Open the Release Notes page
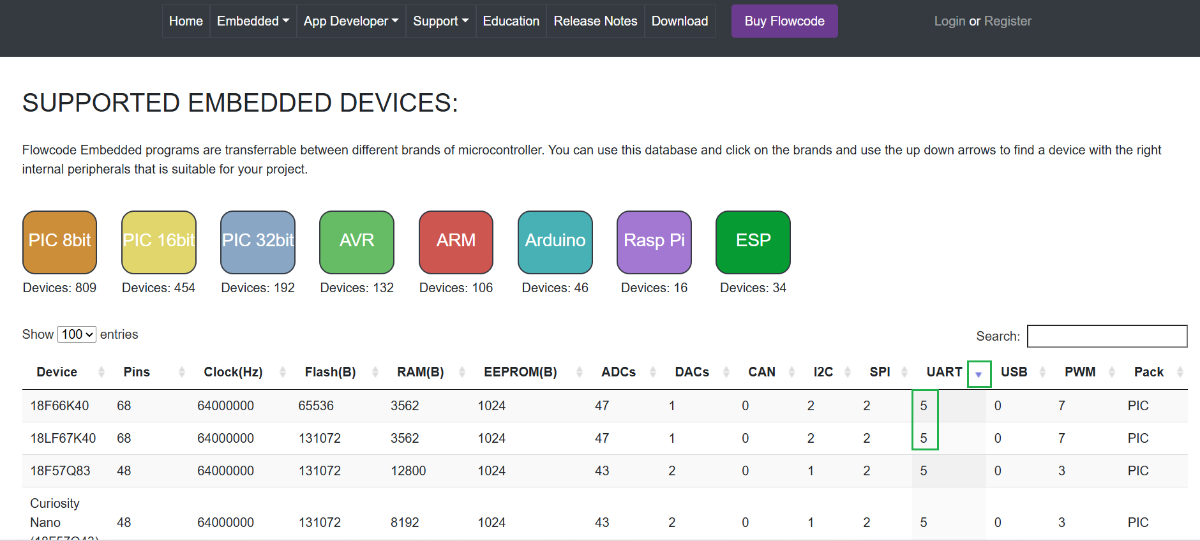1200x541 pixels. (595, 21)
